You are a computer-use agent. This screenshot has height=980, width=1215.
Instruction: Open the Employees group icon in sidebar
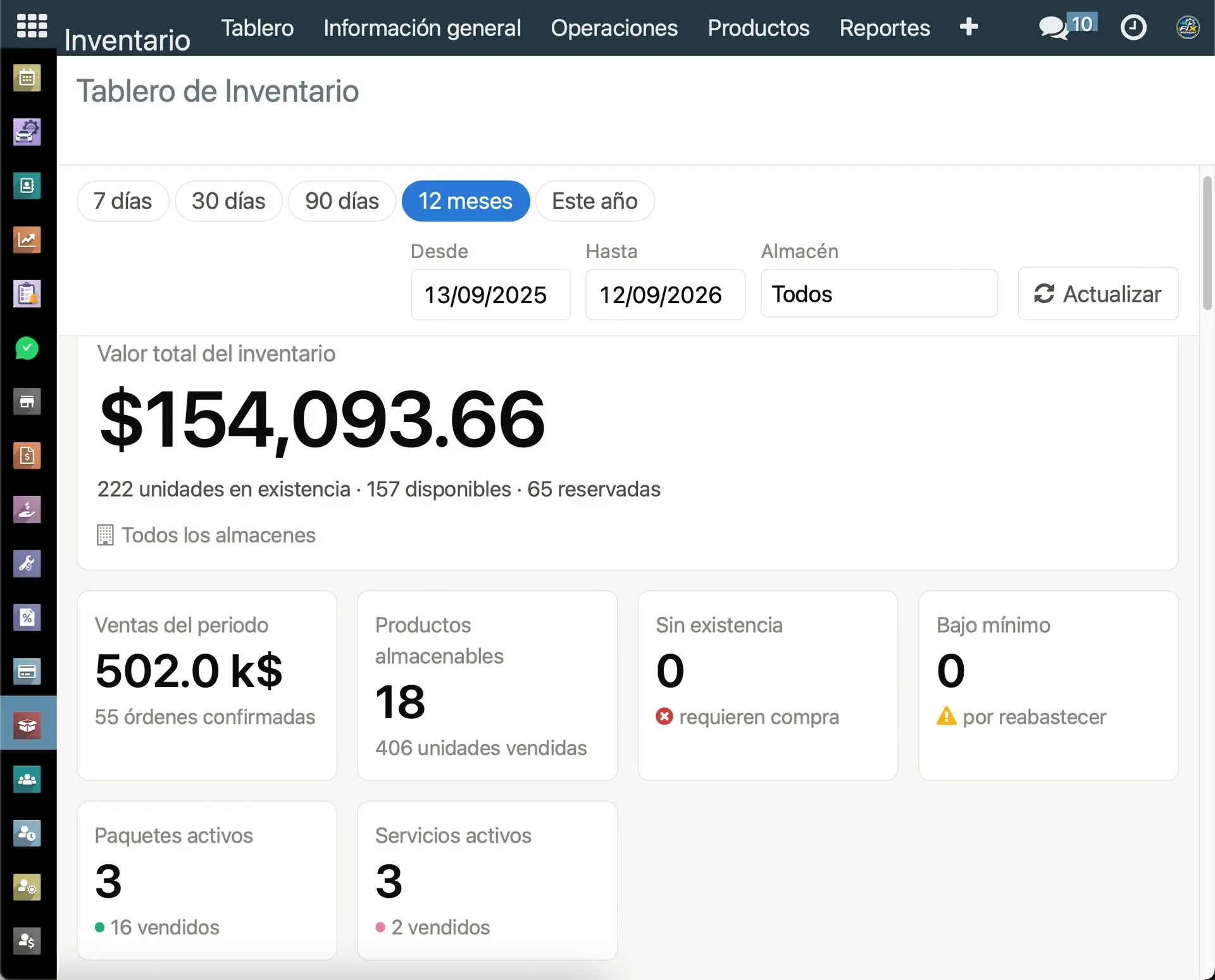(x=27, y=779)
